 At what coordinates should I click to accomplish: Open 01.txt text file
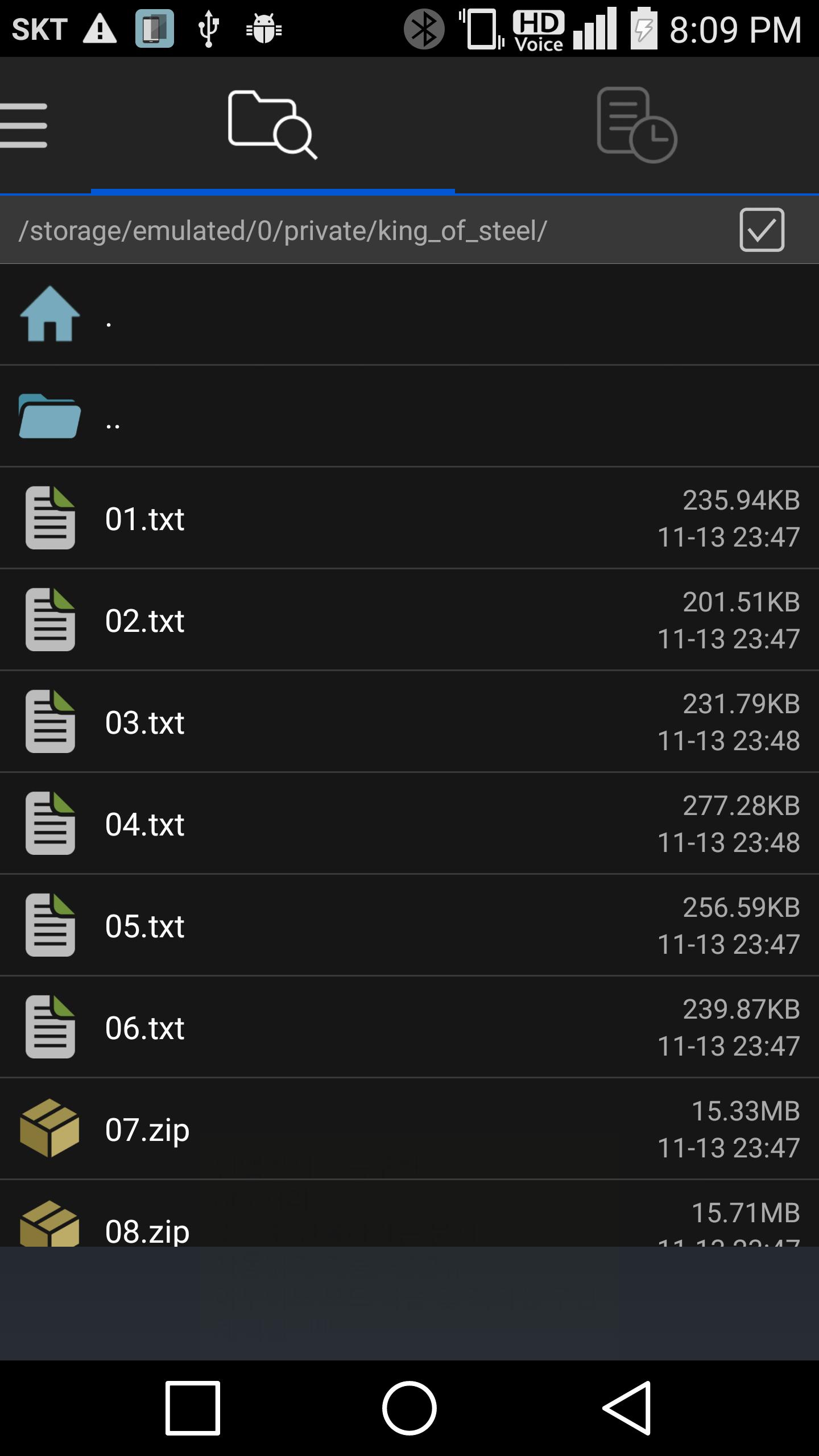pyautogui.click(x=145, y=519)
